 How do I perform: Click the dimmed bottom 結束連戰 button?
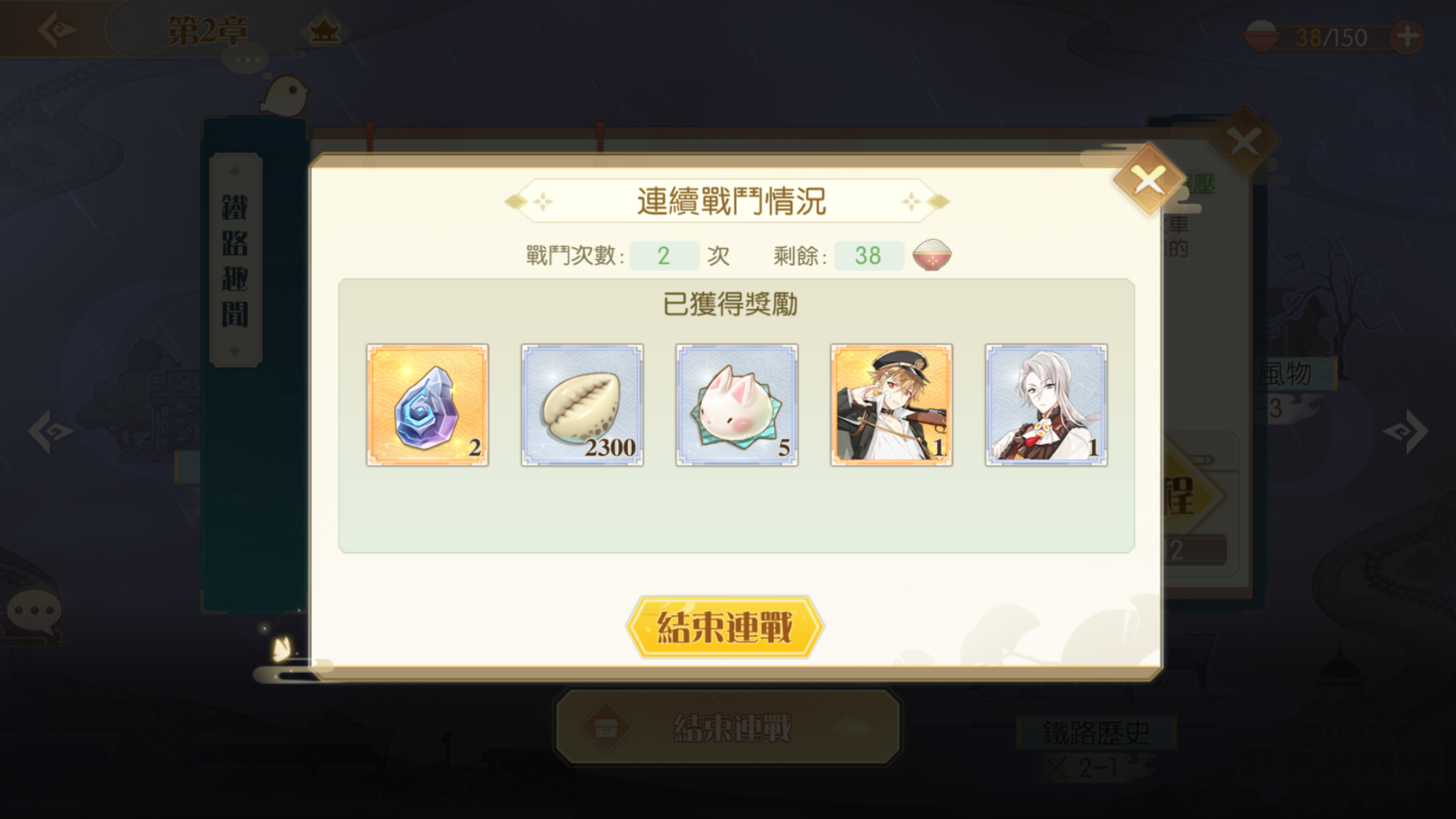click(727, 727)
